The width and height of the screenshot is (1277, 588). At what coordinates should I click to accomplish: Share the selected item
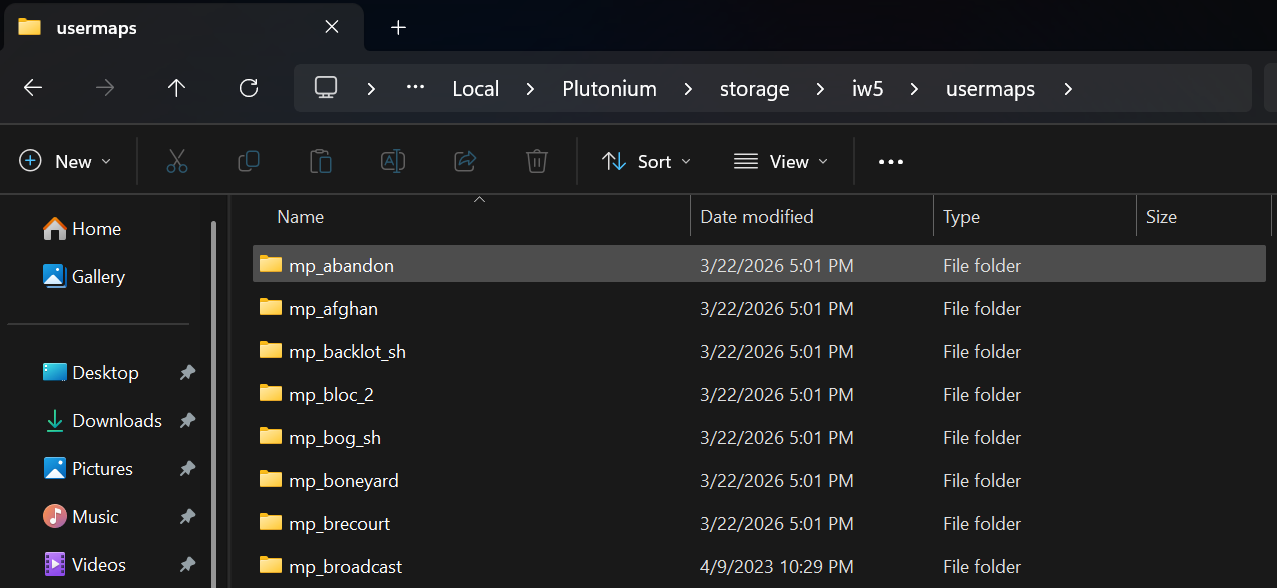click(465, 161)
